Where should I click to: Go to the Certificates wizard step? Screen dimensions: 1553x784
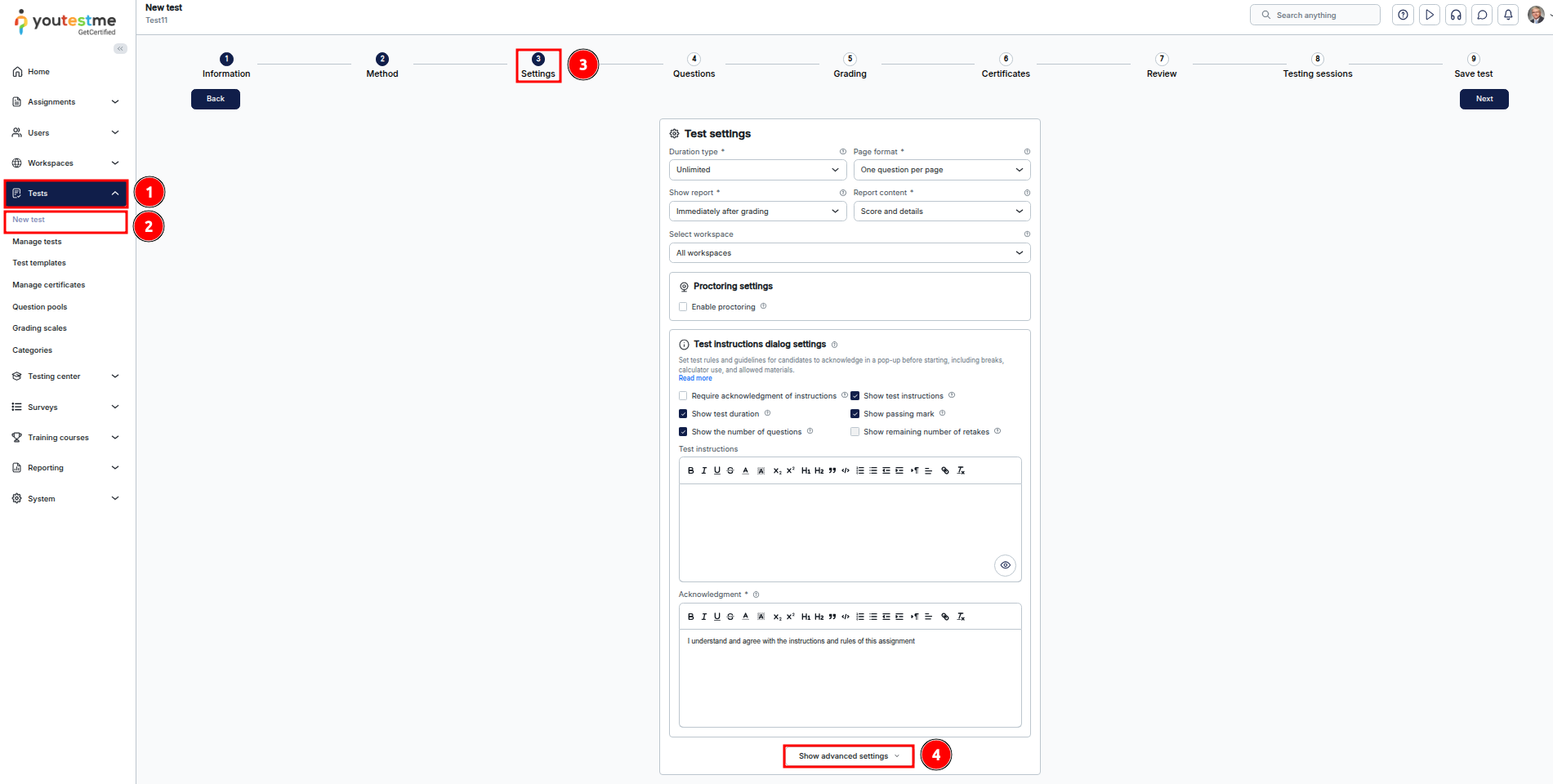click(1006, 66)
